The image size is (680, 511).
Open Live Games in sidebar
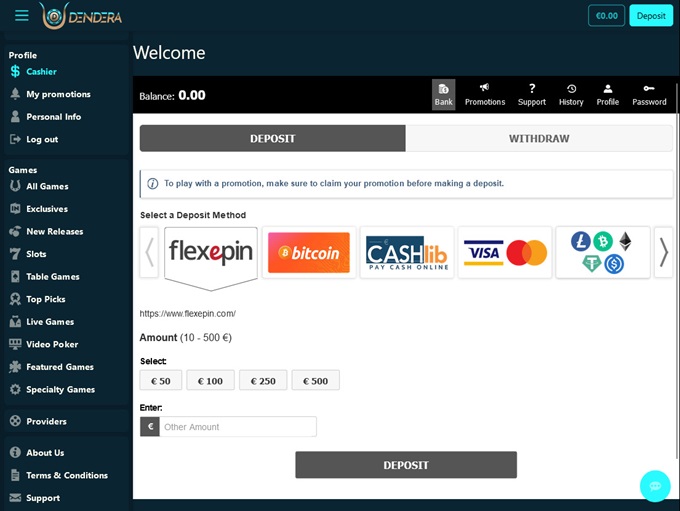(x=50, y=322)
